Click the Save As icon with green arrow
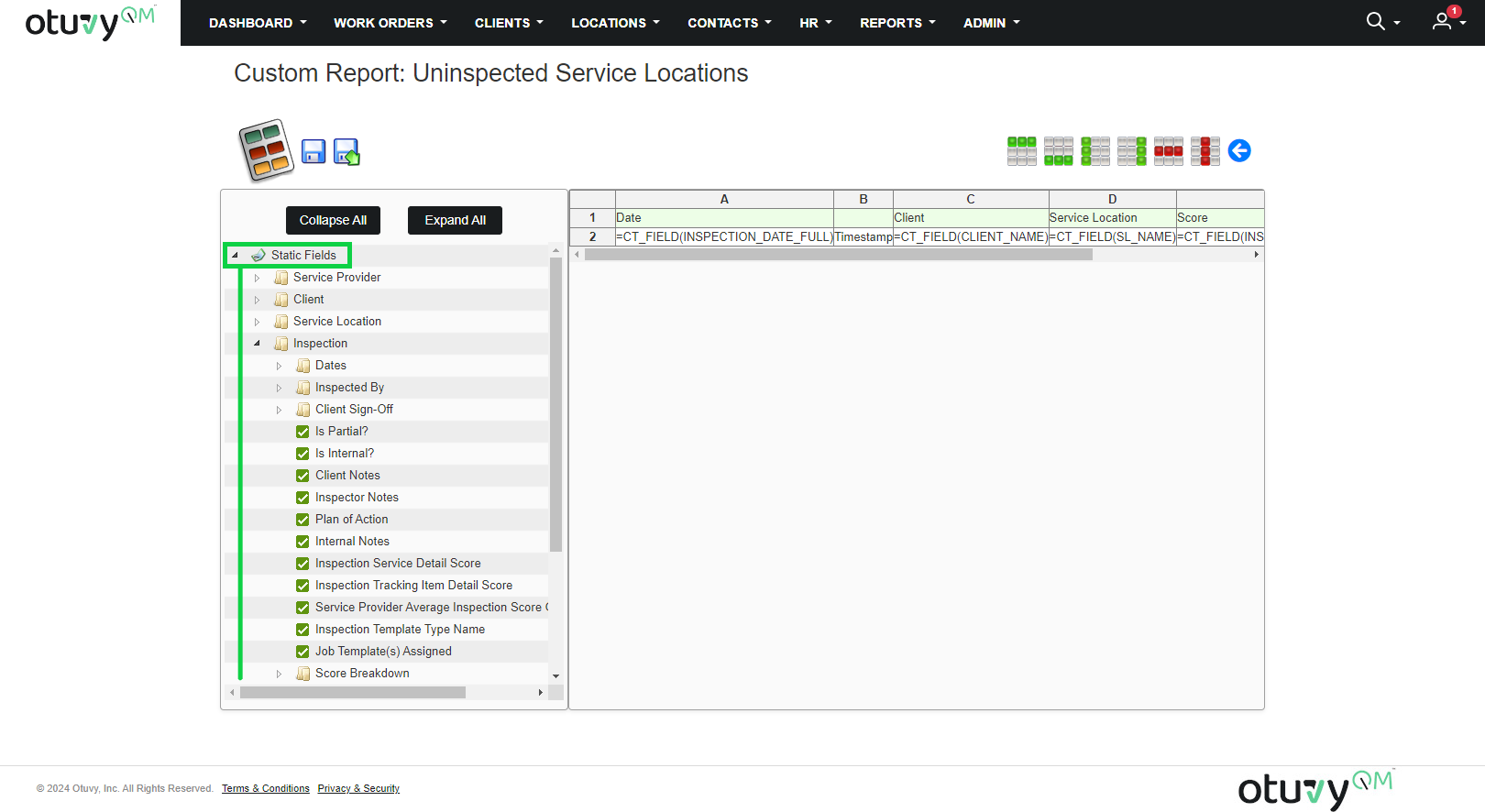1485x812 pixels. 346,151
